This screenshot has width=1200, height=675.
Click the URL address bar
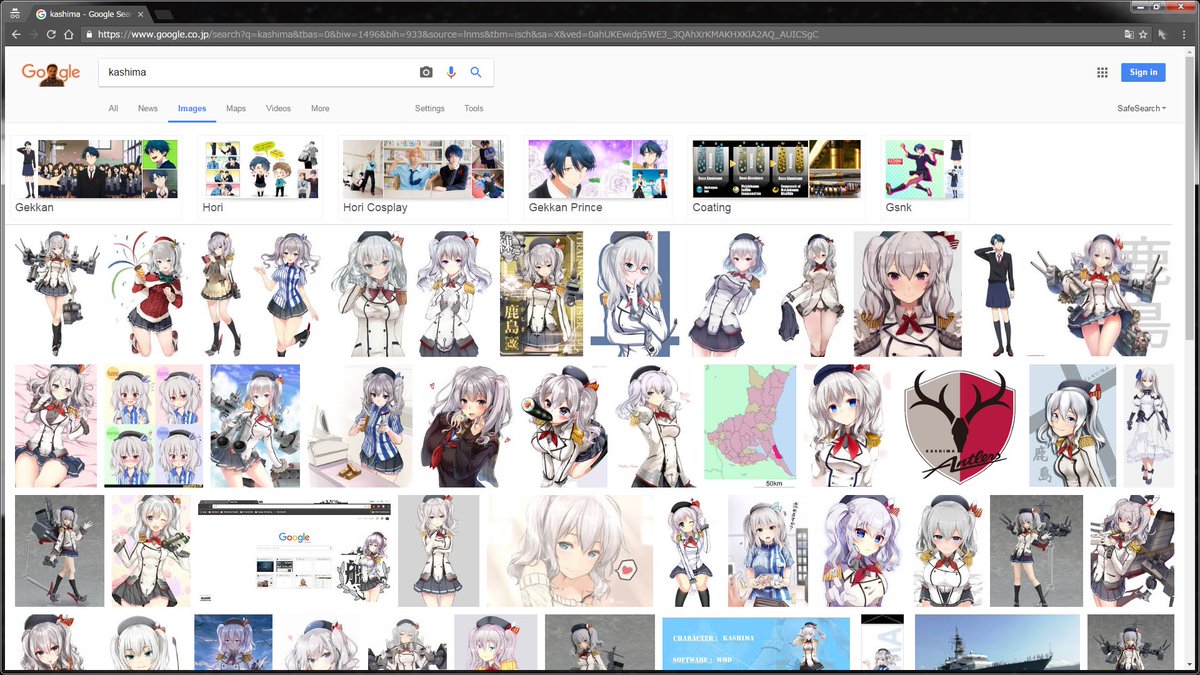click(600, 34)
